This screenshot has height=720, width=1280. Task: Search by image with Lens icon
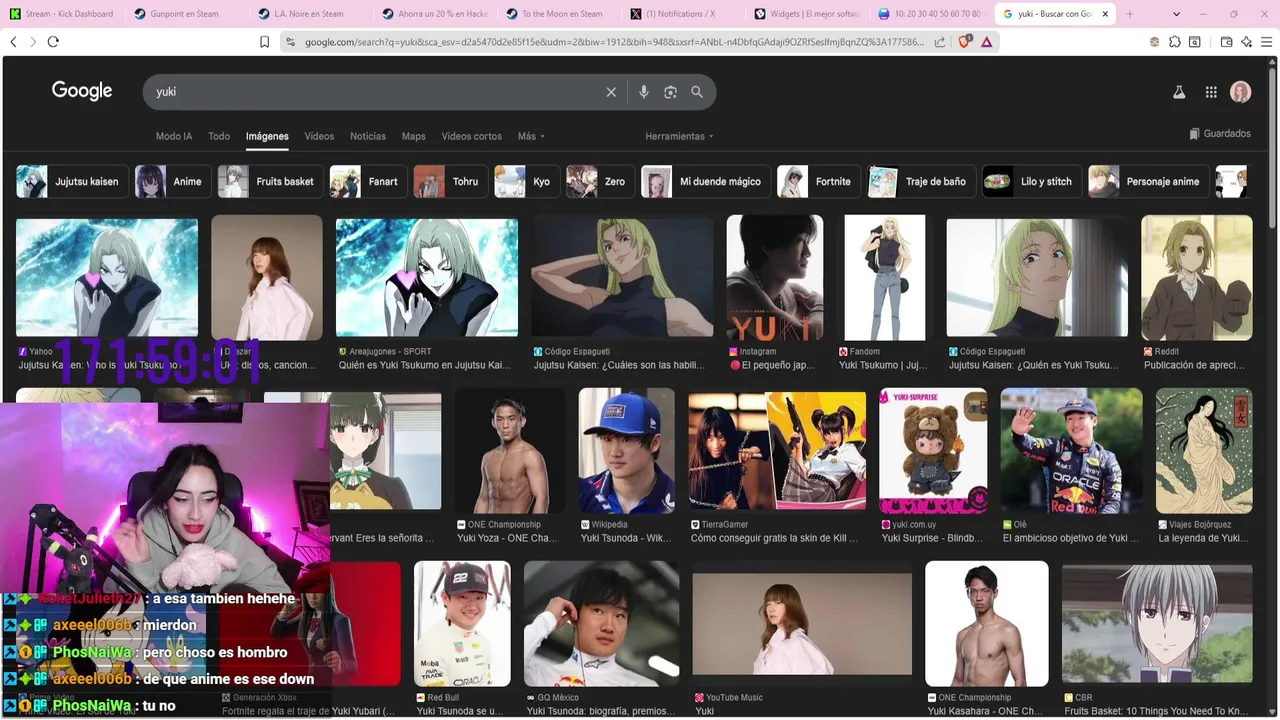[x=670, y=92]
